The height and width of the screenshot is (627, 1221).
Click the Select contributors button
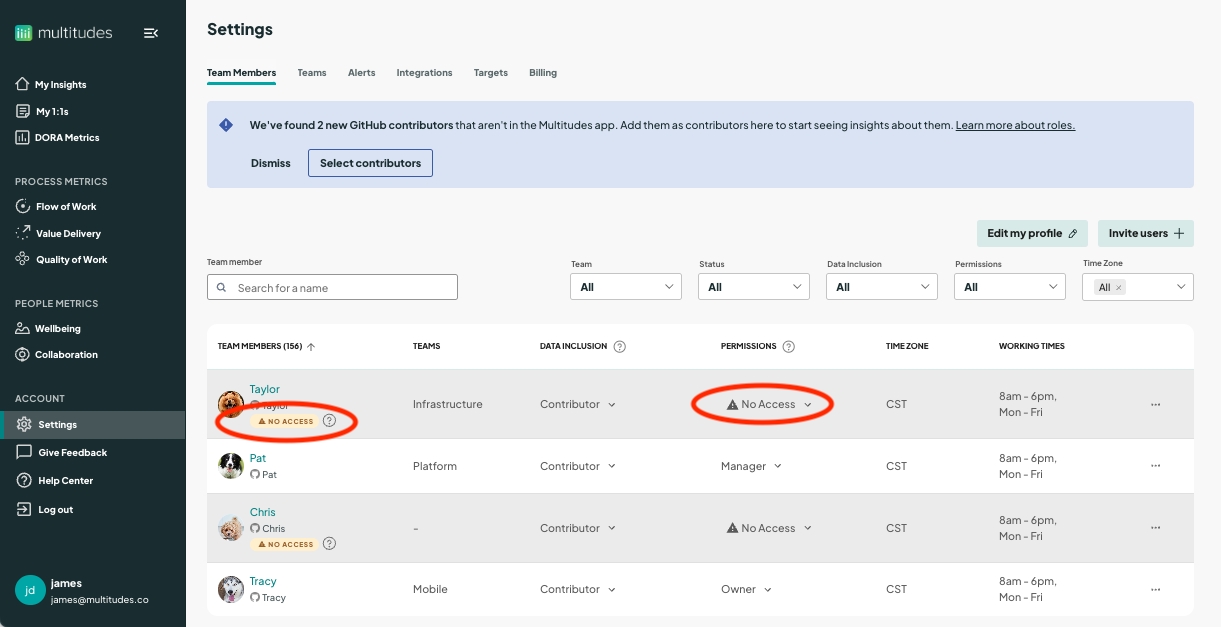coord(370,163)
